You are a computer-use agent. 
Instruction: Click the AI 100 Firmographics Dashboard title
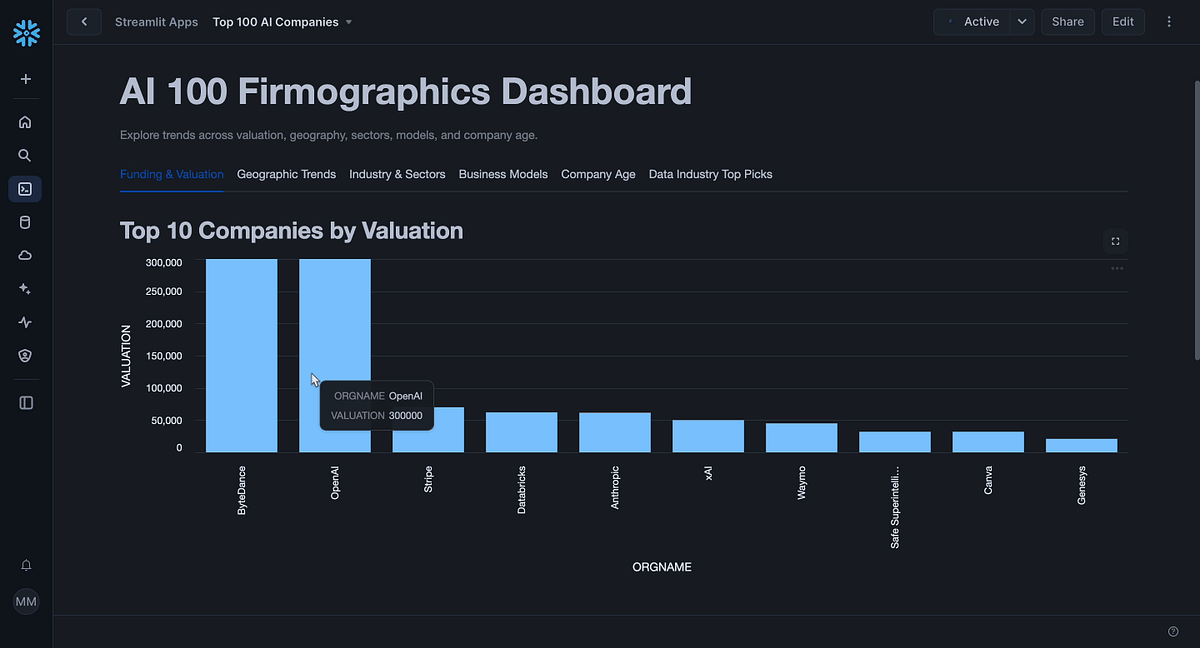[405, 92]
